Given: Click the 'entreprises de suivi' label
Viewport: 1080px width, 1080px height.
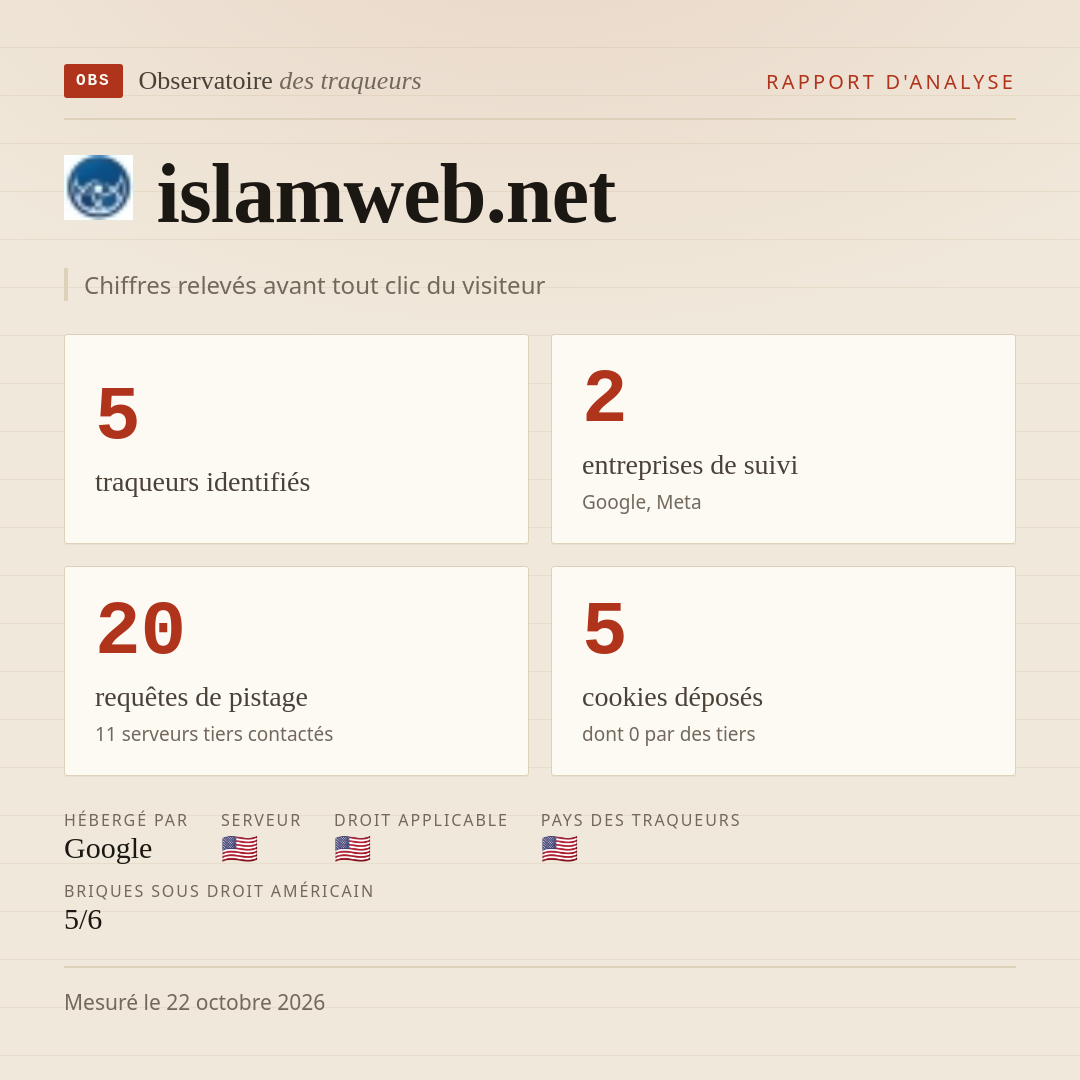Looking at the screenshot, I should tap(689, 465).
